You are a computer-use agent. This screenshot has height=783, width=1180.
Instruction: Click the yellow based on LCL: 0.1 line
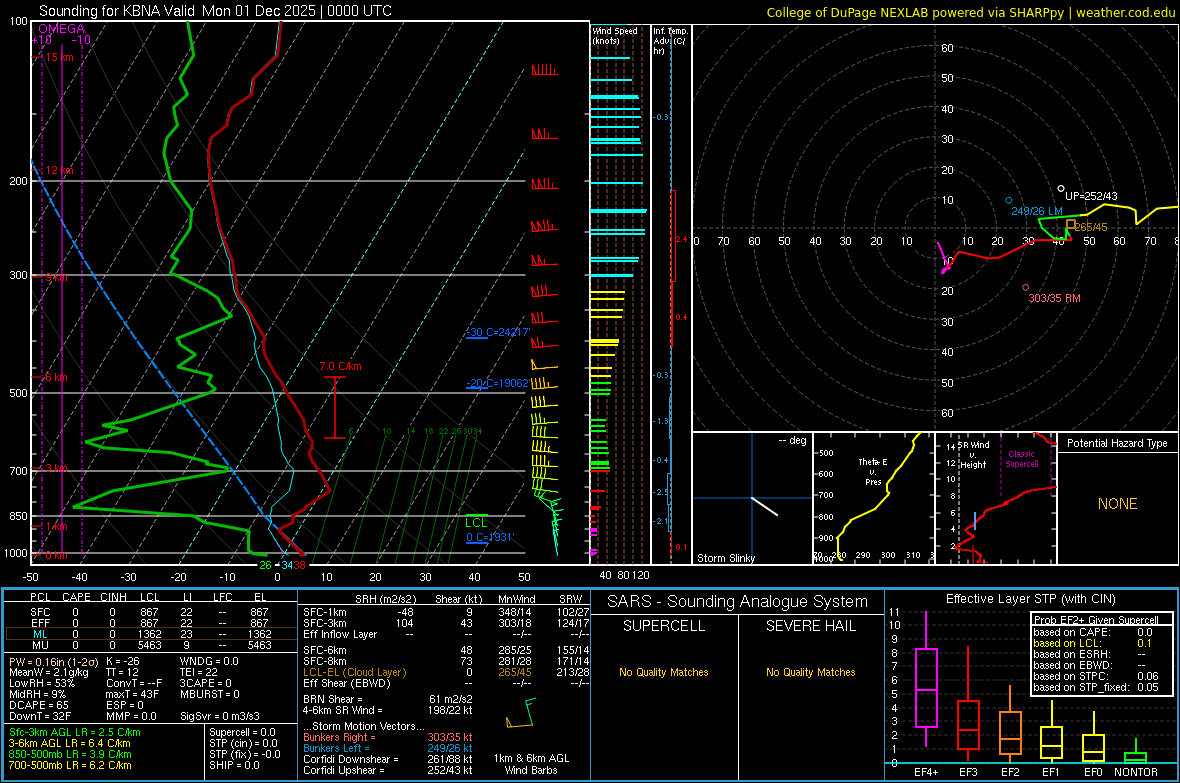[1093, 643]
